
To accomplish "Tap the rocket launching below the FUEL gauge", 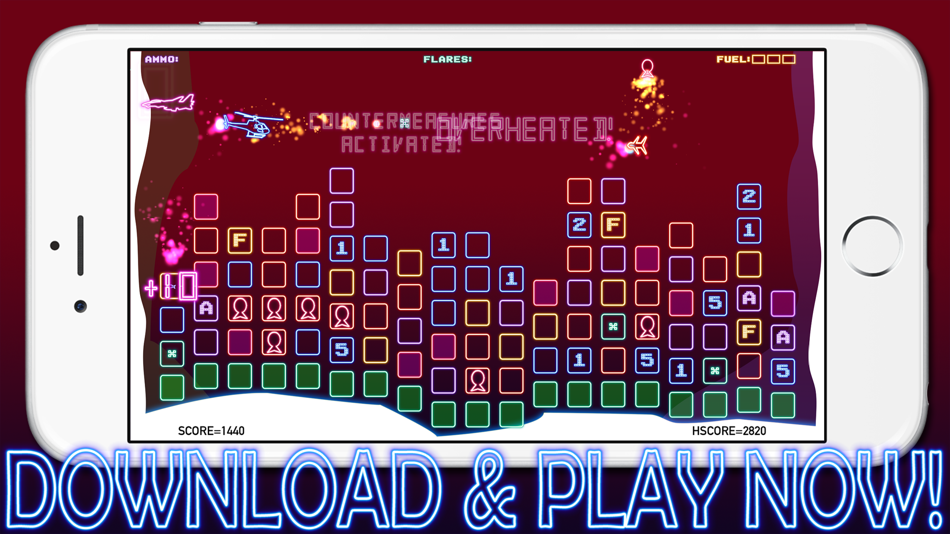I will (x=647, y=70).
